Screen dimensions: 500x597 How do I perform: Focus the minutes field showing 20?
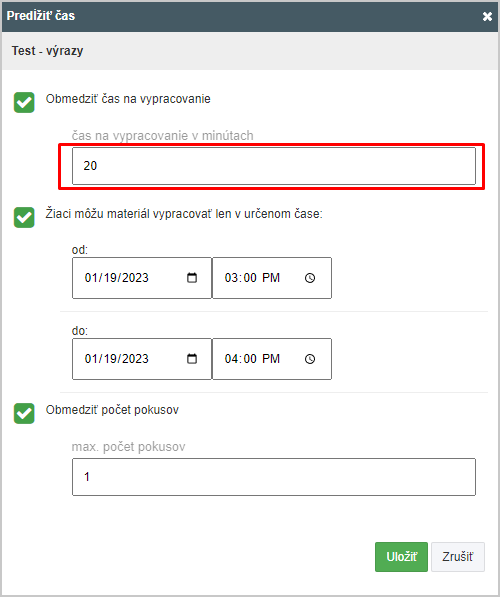pyautogui.click(x=274, y=166)
